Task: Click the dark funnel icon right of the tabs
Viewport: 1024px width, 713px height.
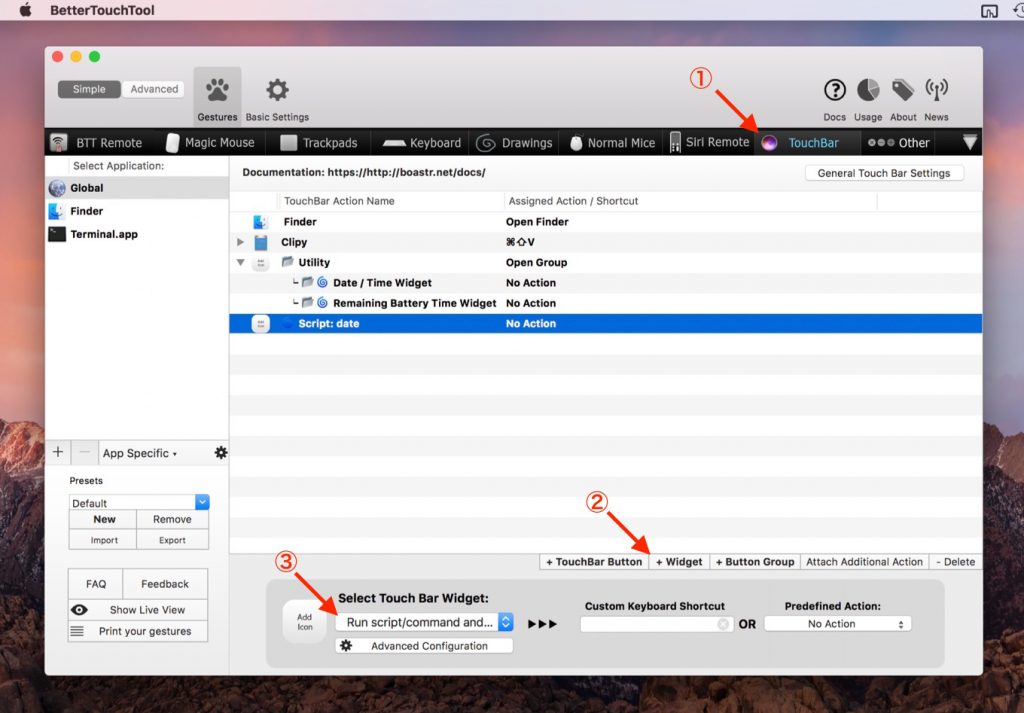Action: coord(969,142)
